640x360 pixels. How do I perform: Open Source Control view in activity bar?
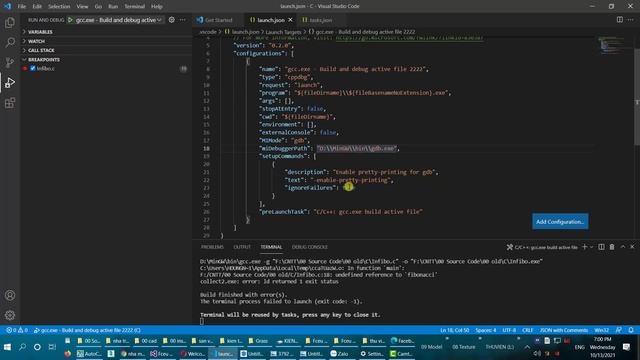point(10,62)
